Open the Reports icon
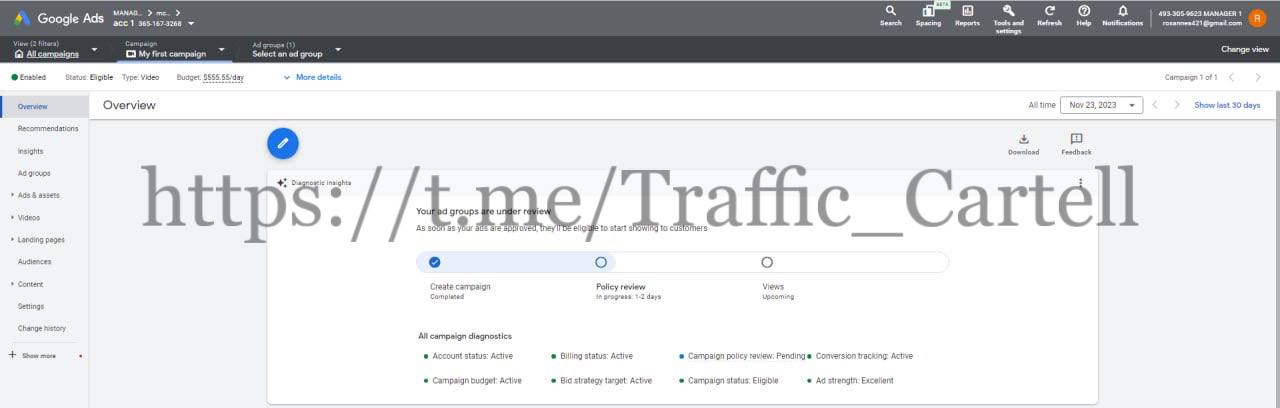 pos(967,10)
